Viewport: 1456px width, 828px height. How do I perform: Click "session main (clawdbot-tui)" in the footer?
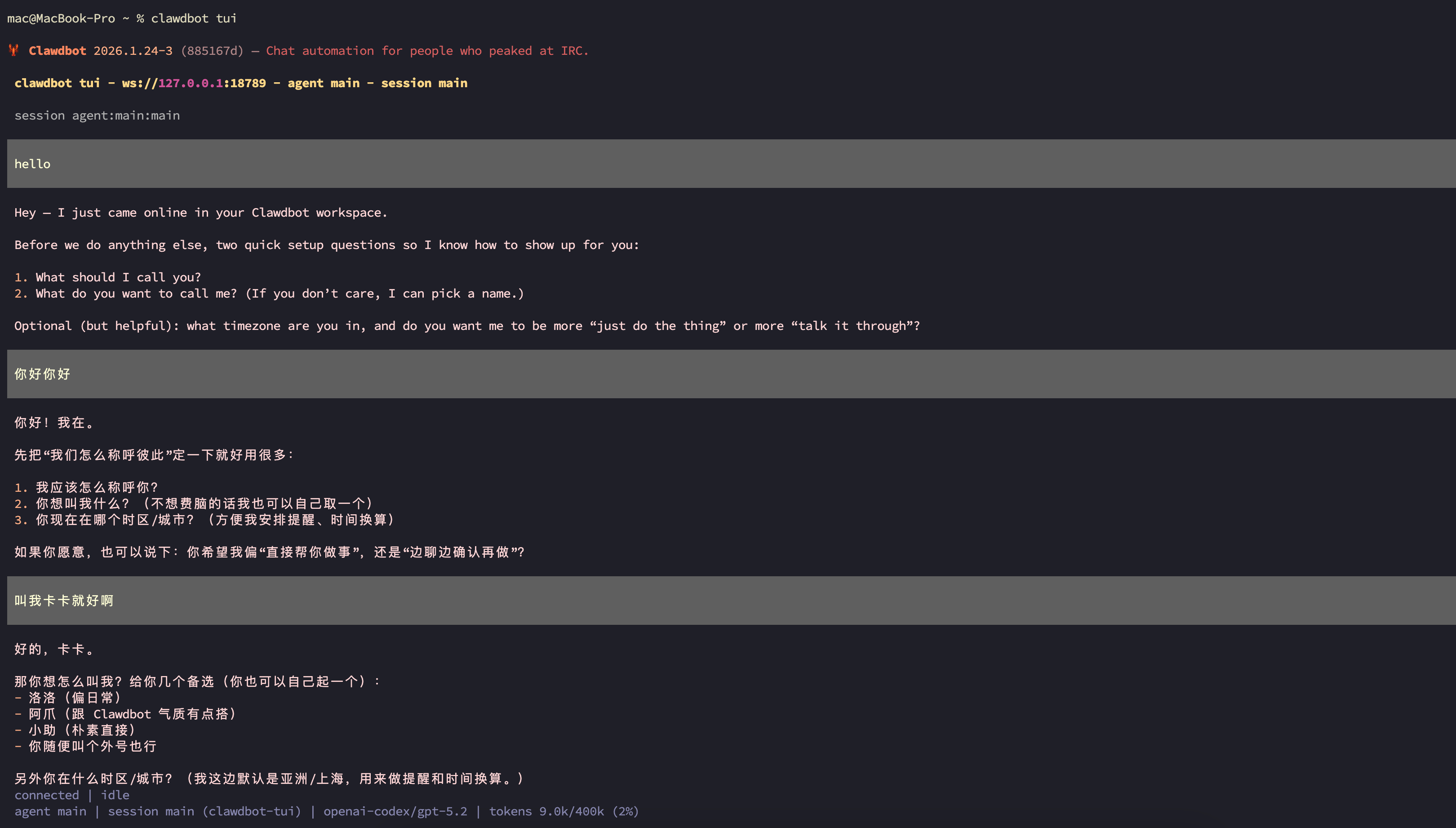click(x=204, y=811)
